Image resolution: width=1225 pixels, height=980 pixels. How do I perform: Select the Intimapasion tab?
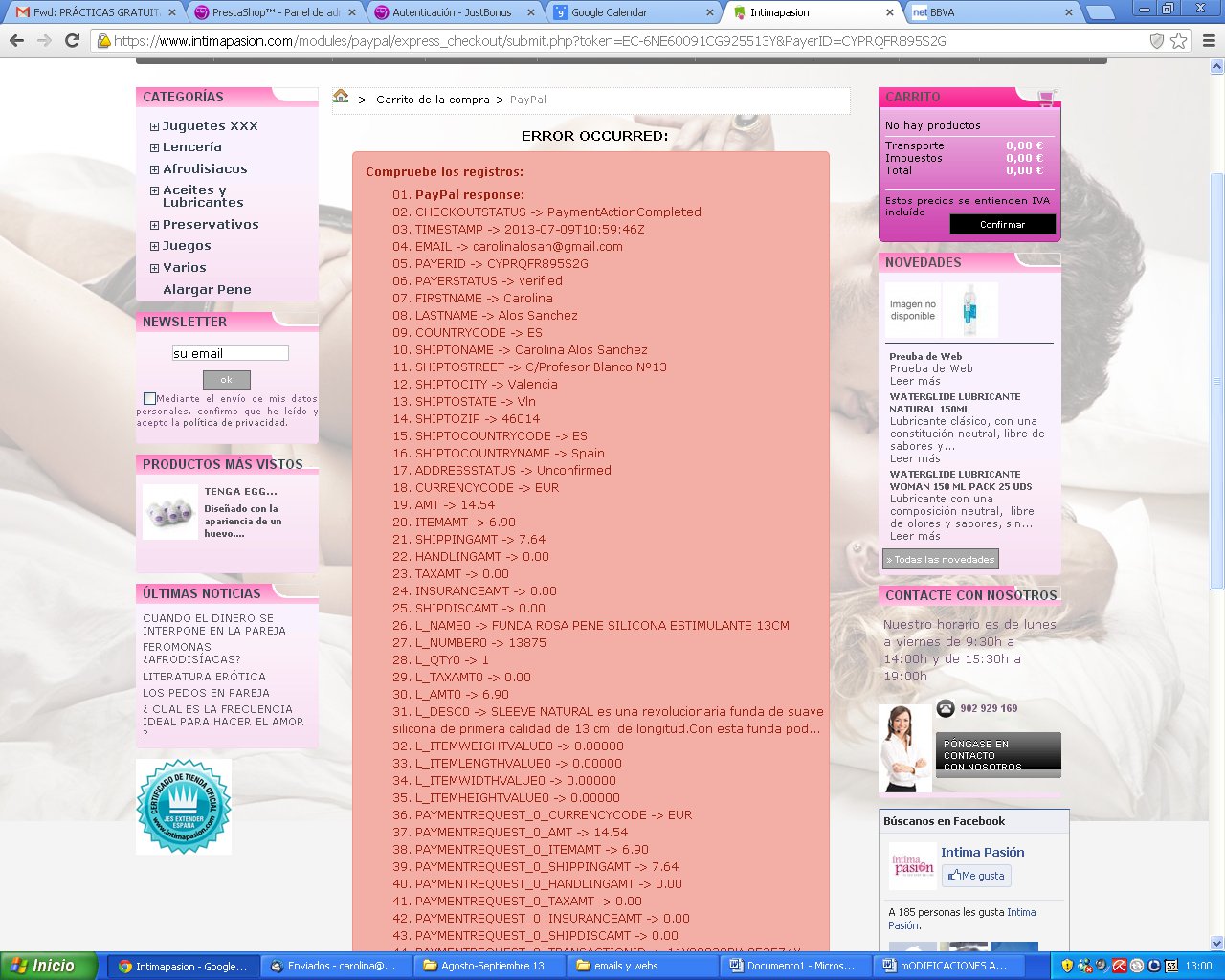pyautogui.click(x=811, y=12)
